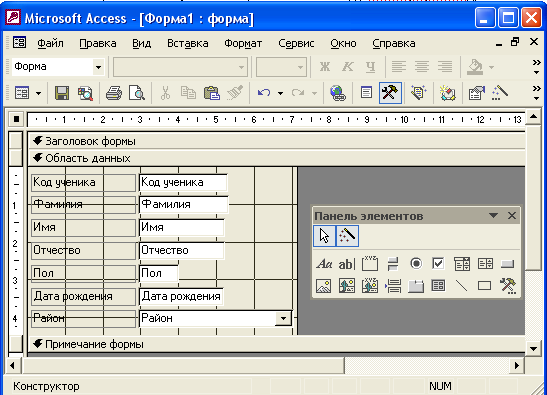Open File Search with the magnifier icon

(85, 93)
